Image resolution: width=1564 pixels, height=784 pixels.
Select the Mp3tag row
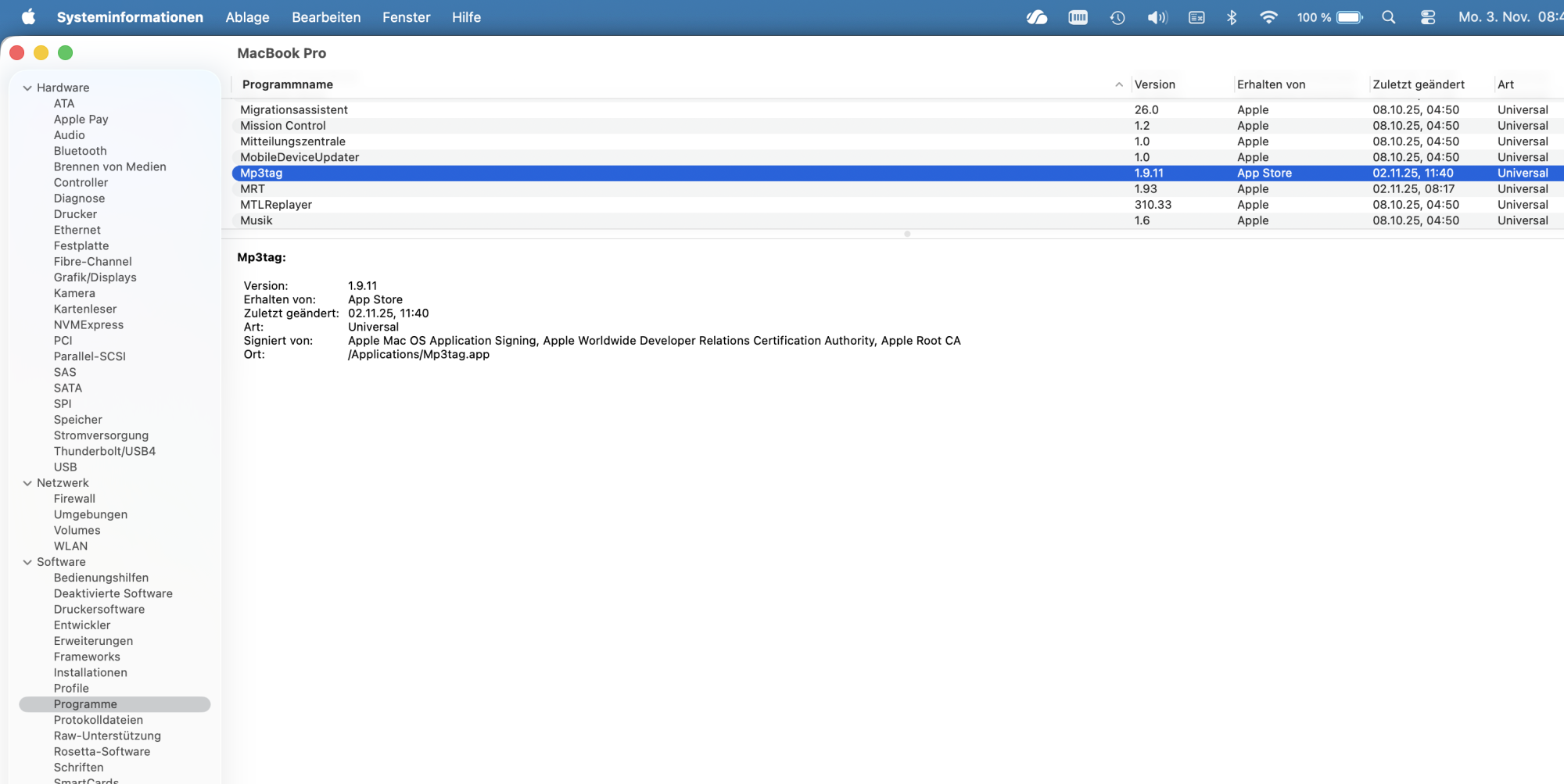click(898, 173)
